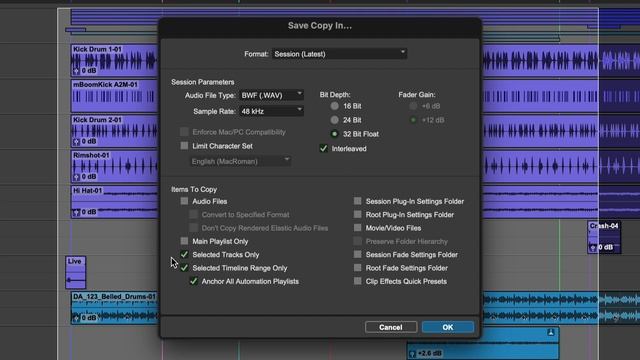Select the Kick Drum 1-01 clip name
640x360 pixels.
coord(97,49)
